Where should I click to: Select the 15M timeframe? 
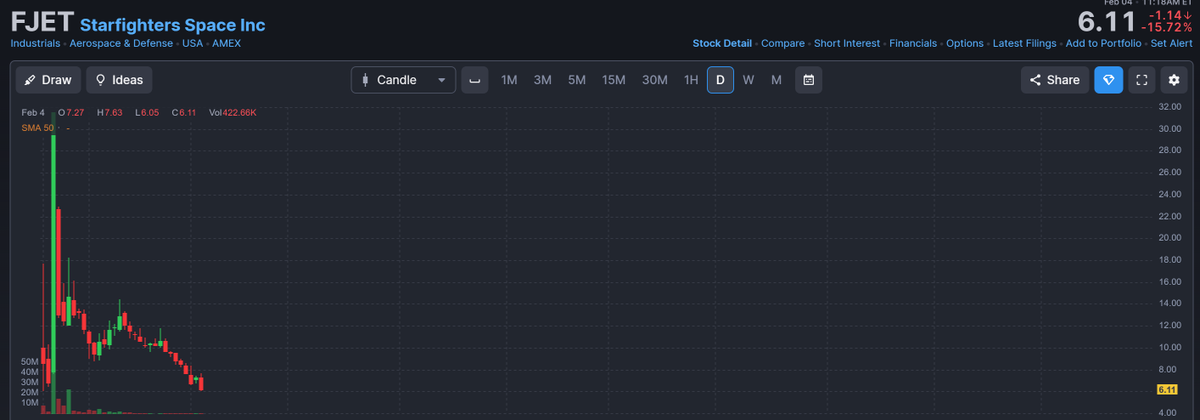point(614,80)
